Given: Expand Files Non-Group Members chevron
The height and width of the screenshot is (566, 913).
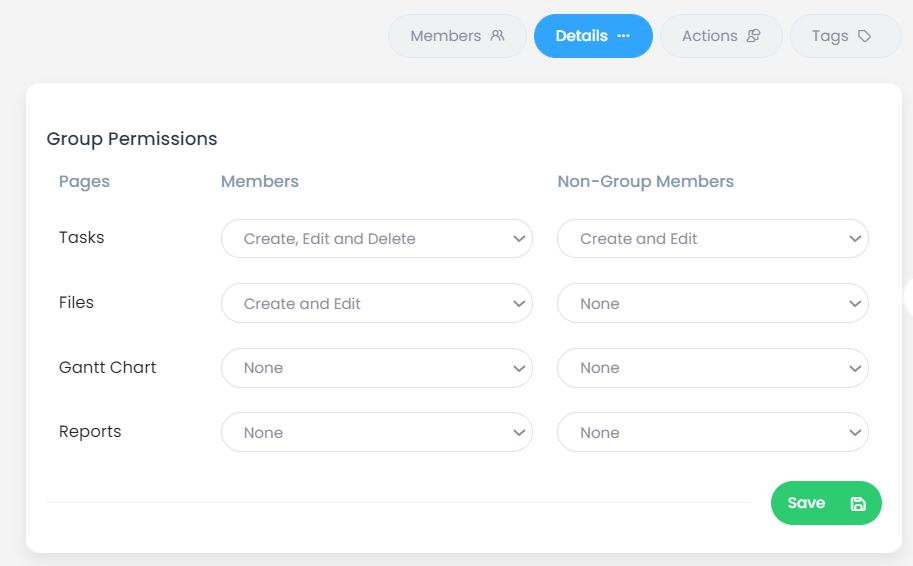Looking at the screenshot, I should tap(855, 303).
